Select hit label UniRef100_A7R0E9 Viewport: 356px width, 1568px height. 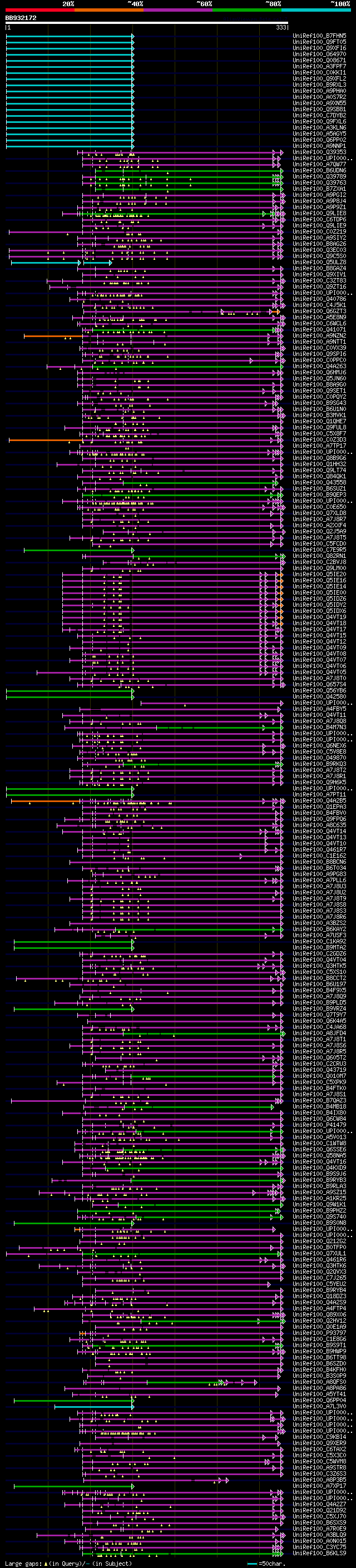[319, 1529]
